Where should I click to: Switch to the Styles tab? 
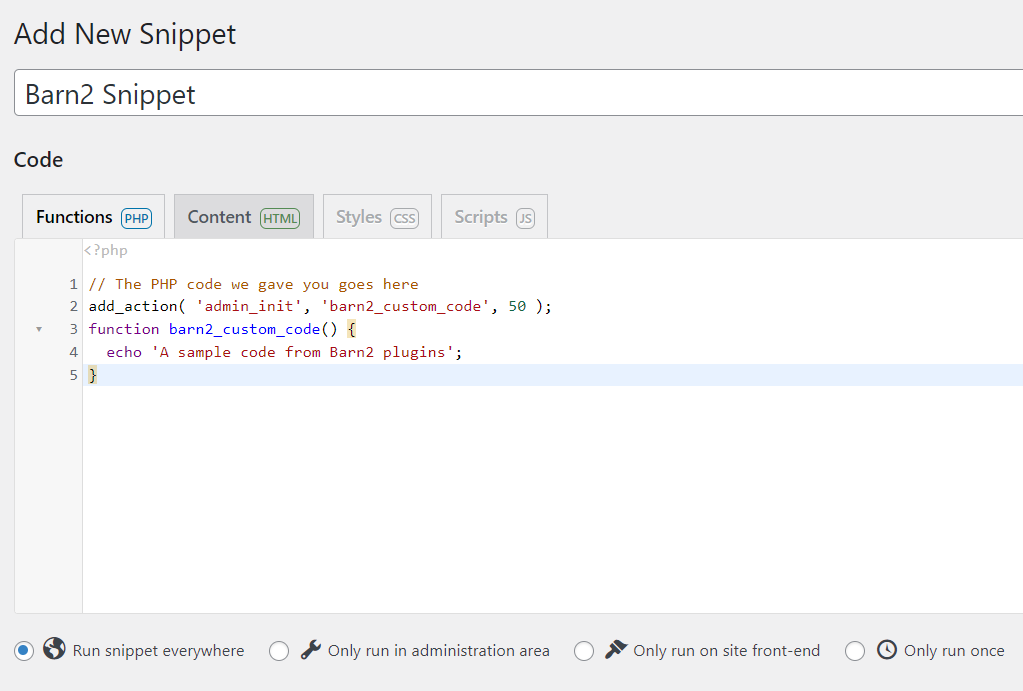coord(377,217)
